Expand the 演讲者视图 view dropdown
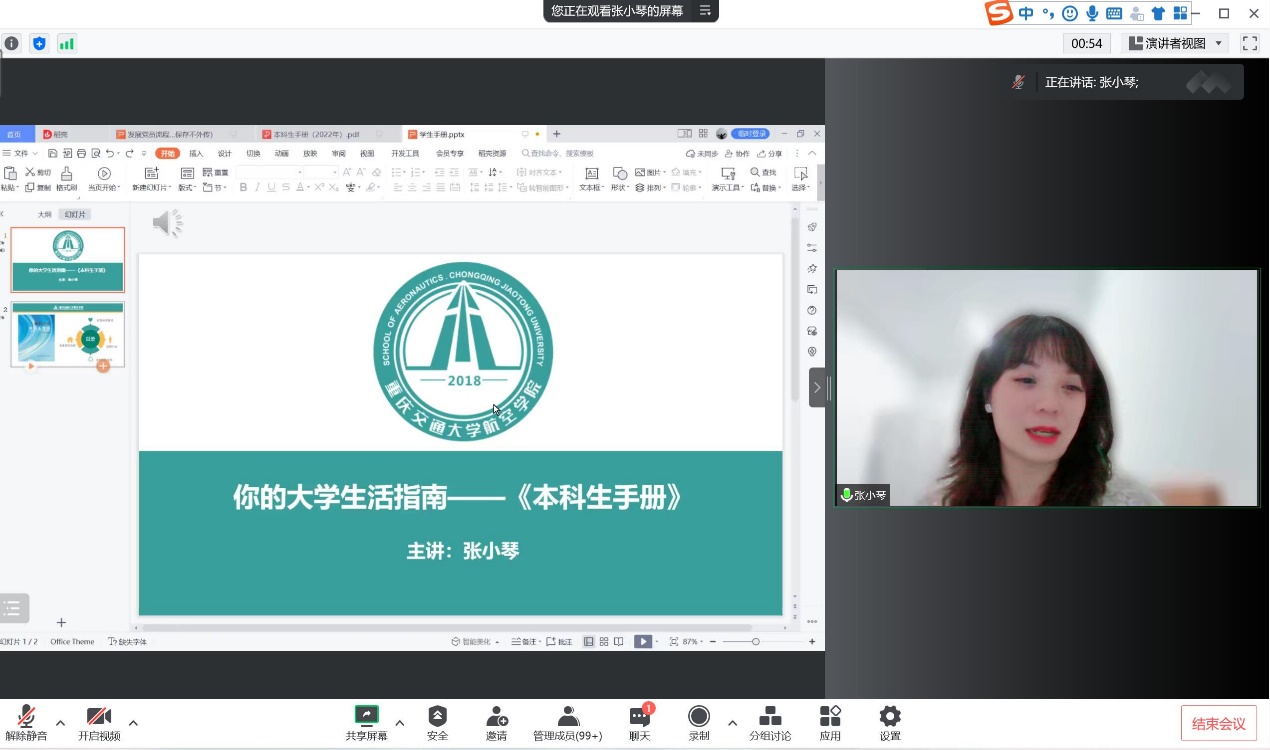1270x750 pixels. point(1176,43)
